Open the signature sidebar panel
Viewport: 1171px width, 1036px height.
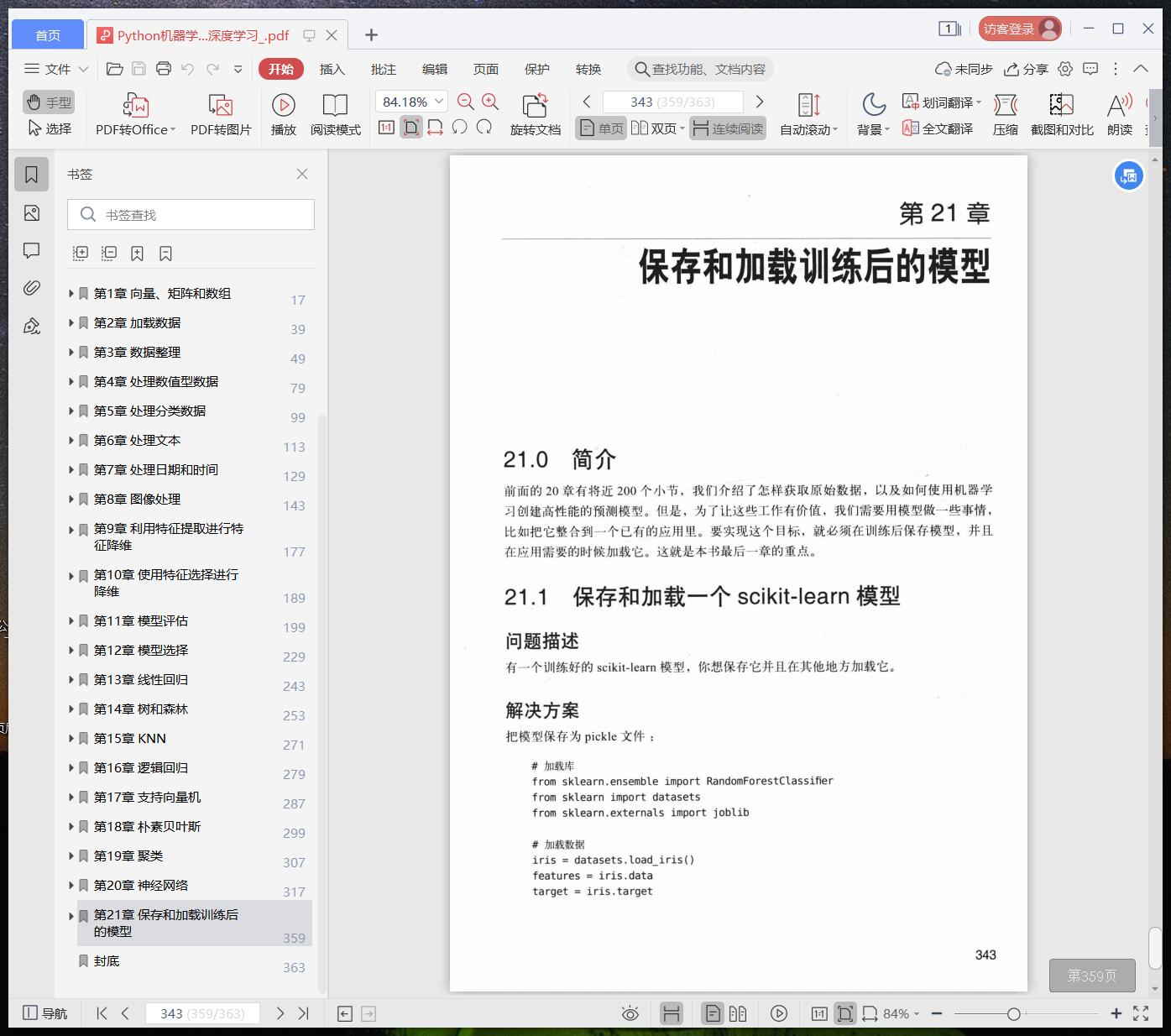point(32,326)
